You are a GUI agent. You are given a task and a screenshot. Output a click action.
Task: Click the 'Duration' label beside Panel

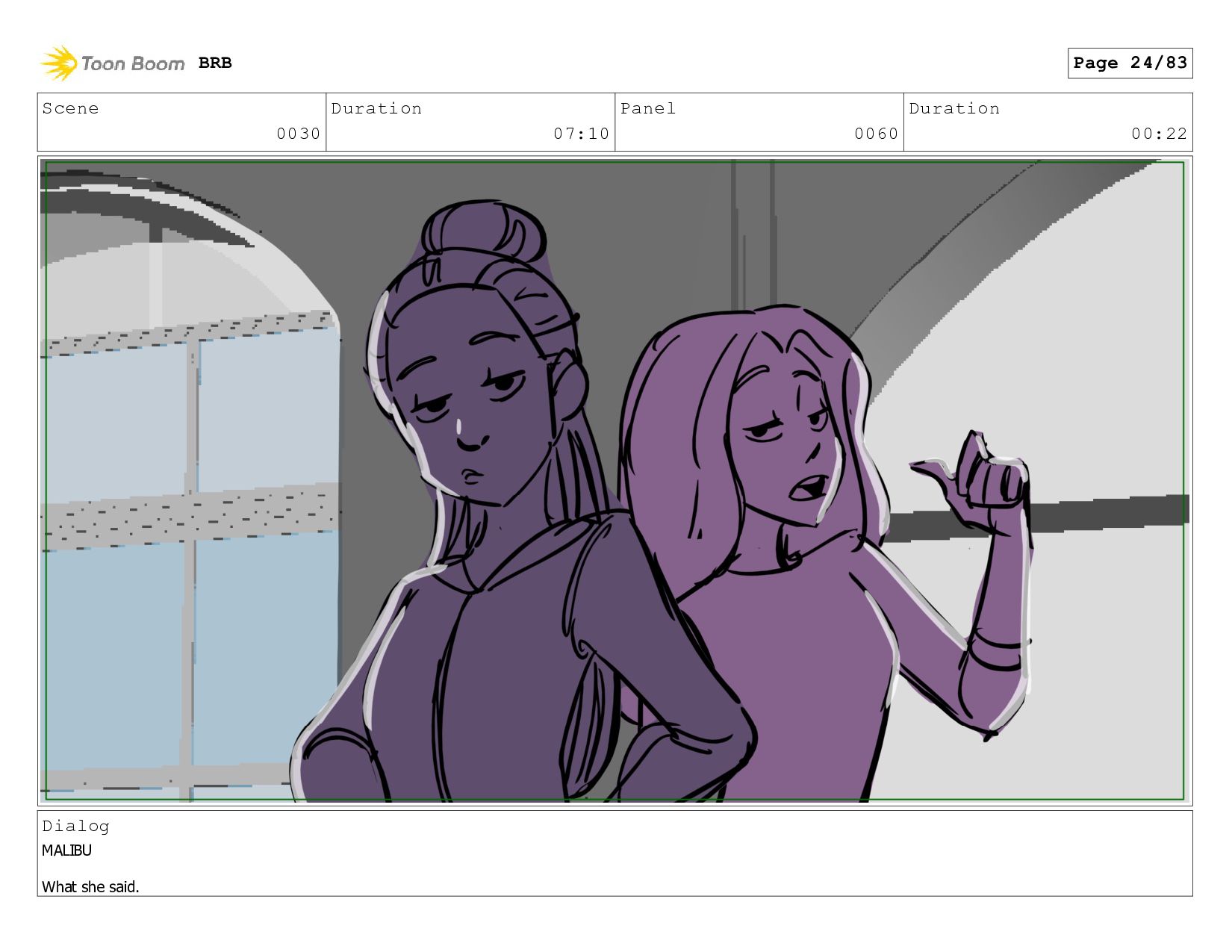click(x=954, y=108)
